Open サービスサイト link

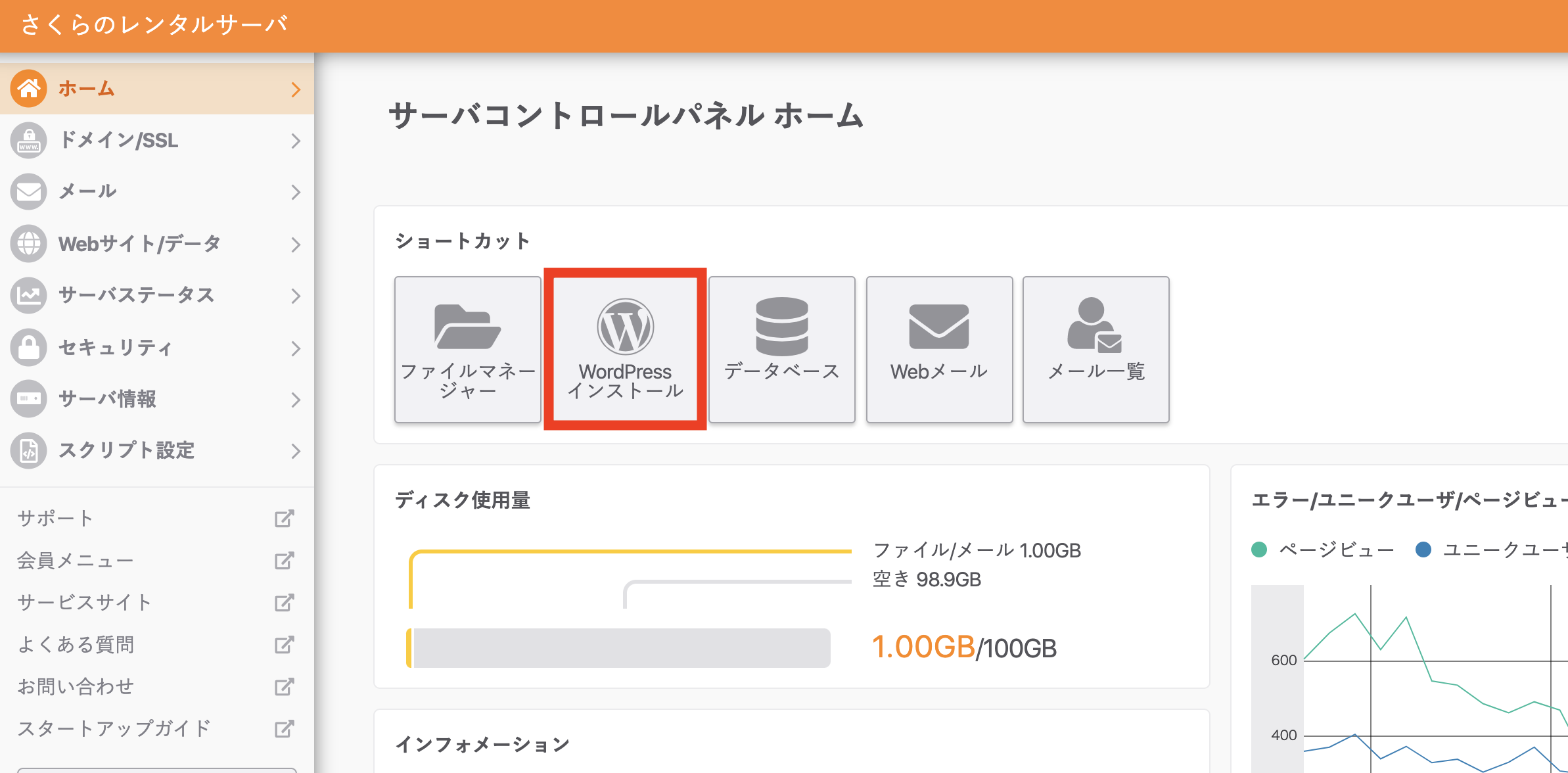pos(85,603)
